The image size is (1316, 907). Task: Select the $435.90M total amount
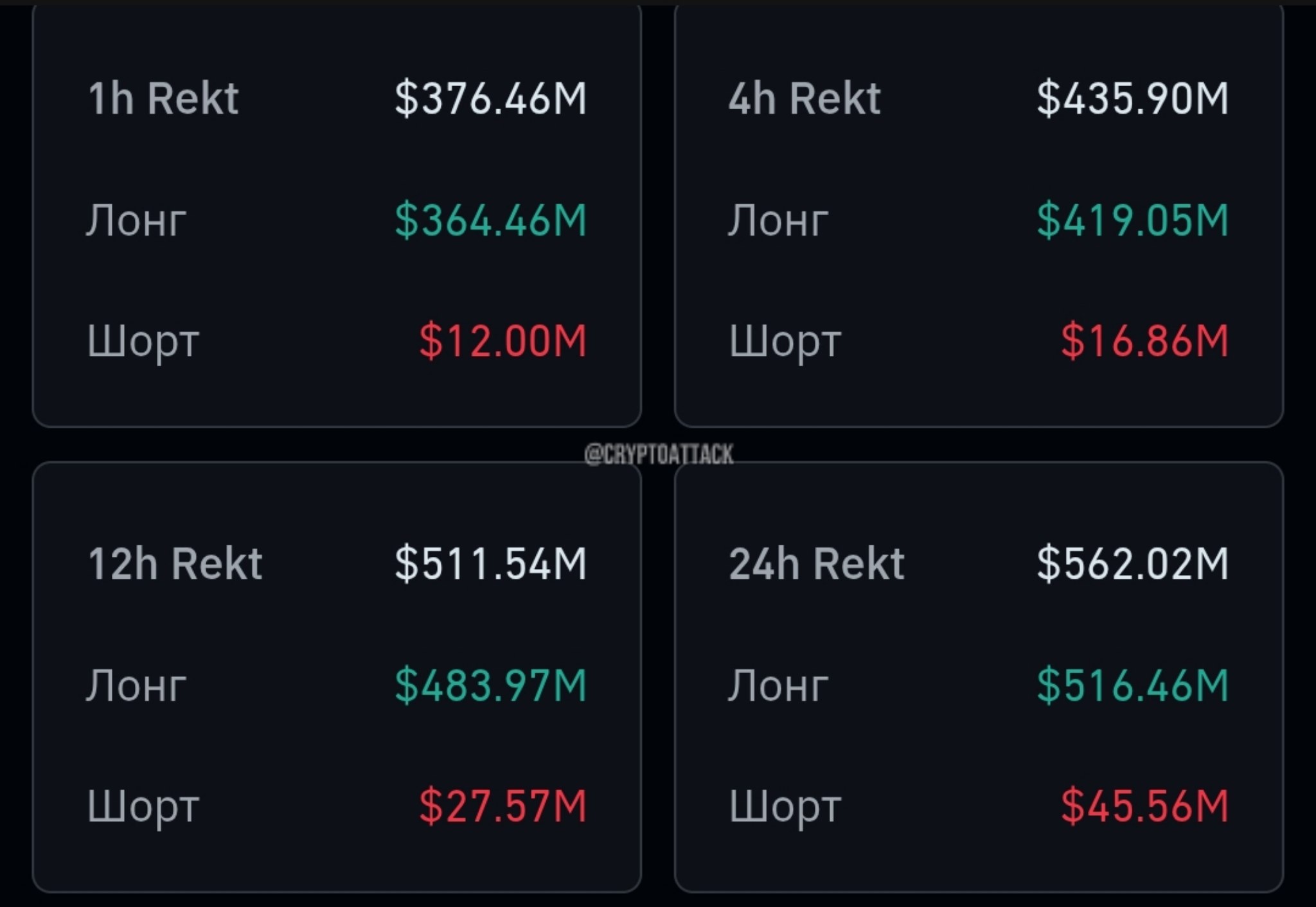point(1132,100)
